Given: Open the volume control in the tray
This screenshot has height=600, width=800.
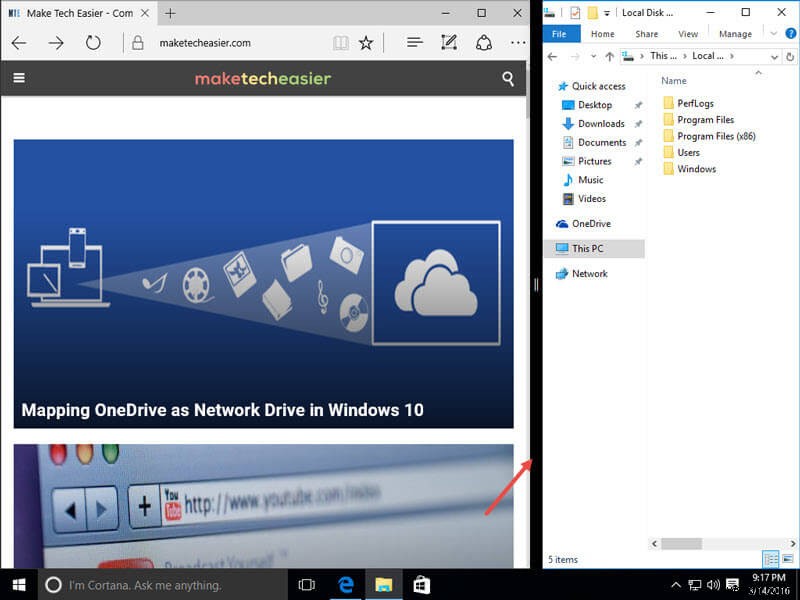Looking at the screenshot, I should pyautogui.click(x=713, y=584).
